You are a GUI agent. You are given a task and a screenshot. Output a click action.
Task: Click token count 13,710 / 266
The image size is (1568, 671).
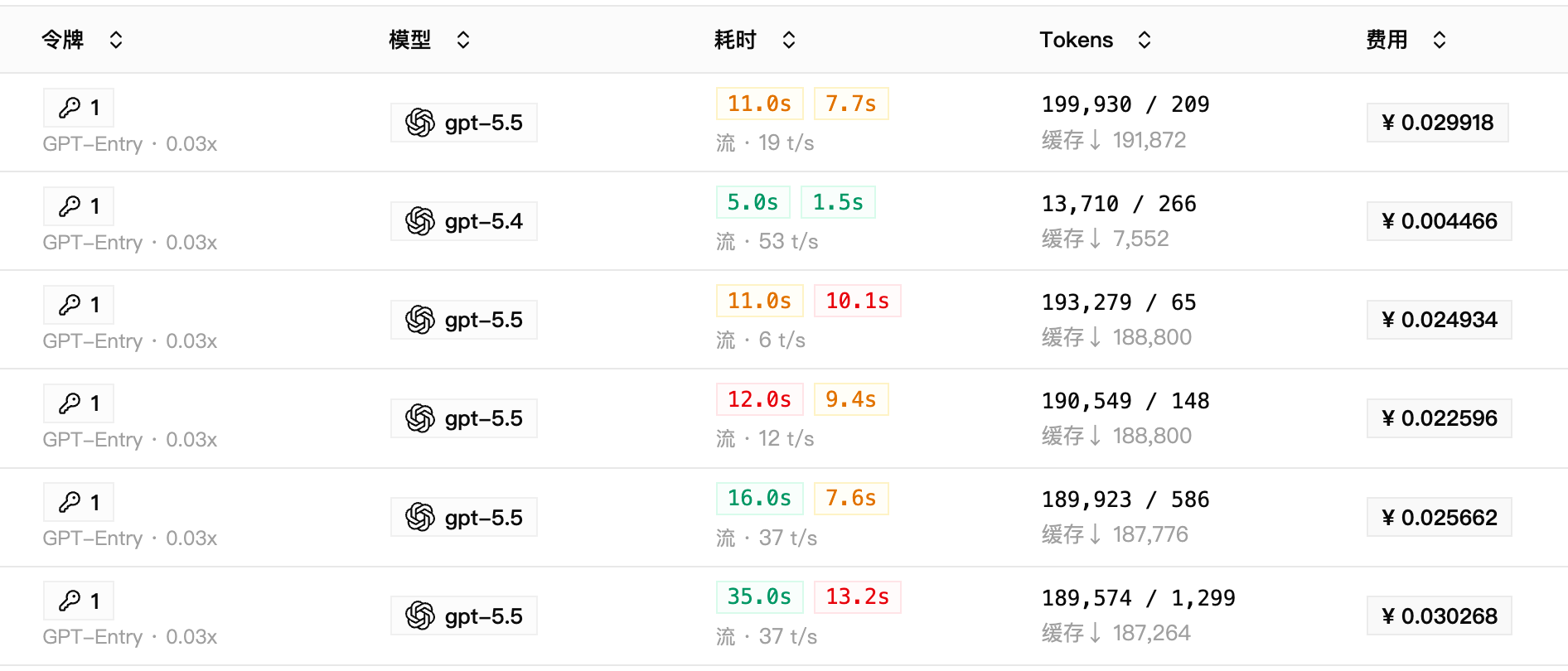point(1119,204)
